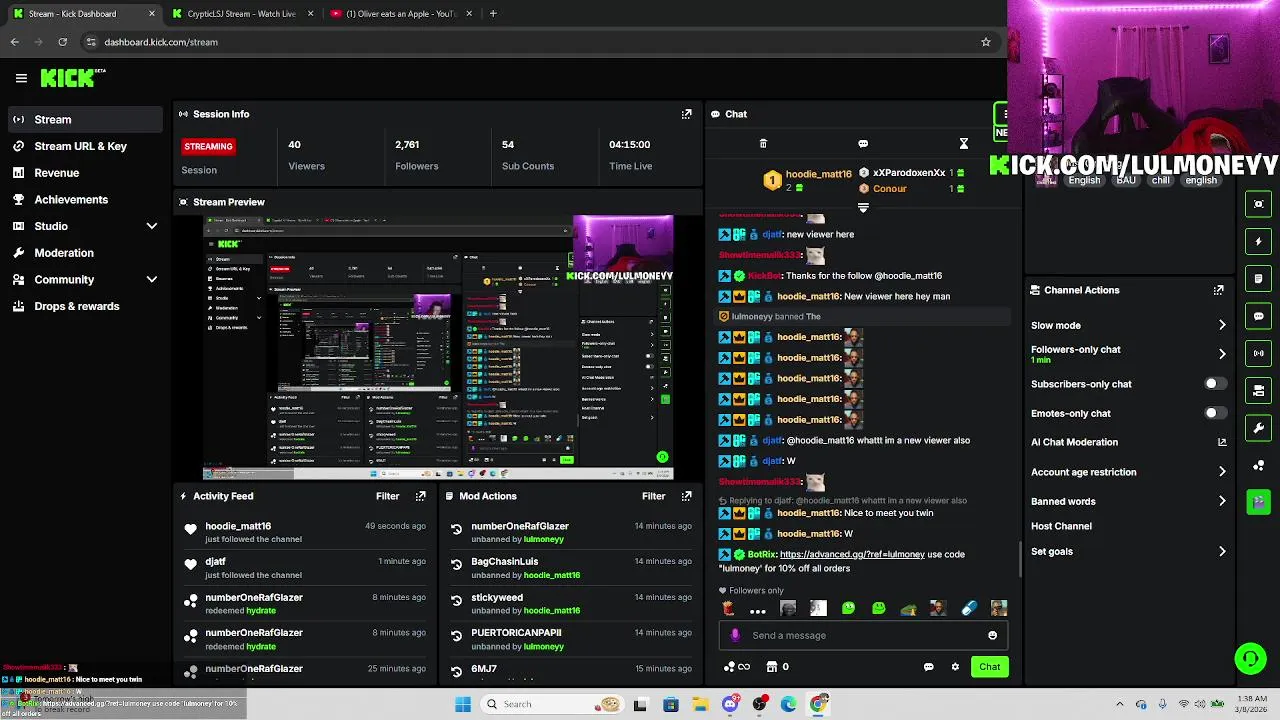The width and height of the screenshot is (1280, 720).
Task: Toggle Emotes-only chat switch
Action: click(1215, 413)
